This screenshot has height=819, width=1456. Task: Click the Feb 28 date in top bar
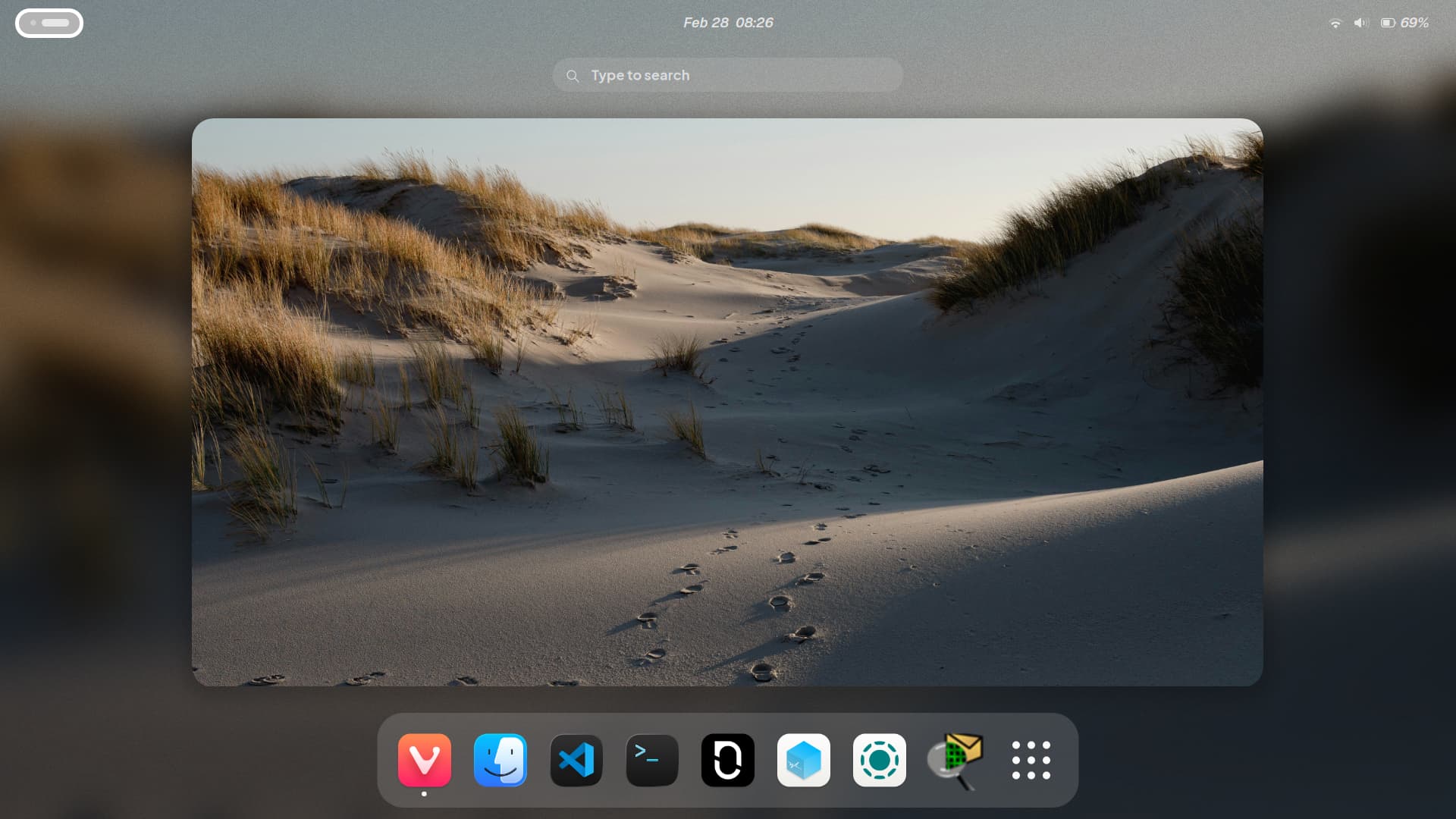click(705, 23)
